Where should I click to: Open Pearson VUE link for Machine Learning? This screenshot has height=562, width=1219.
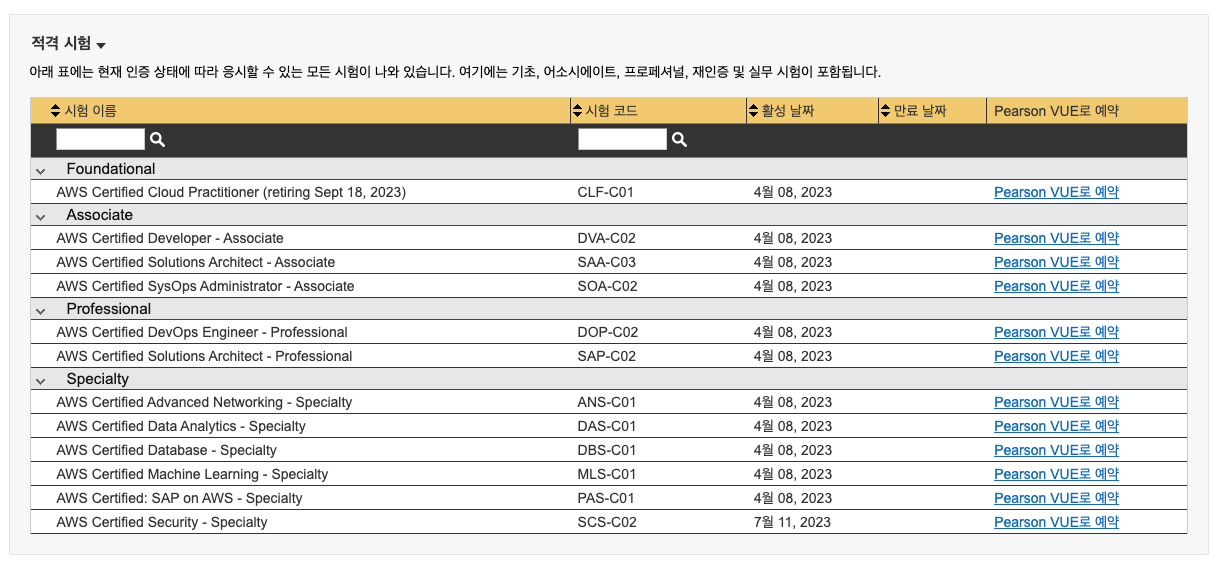tap(1056, 474)
